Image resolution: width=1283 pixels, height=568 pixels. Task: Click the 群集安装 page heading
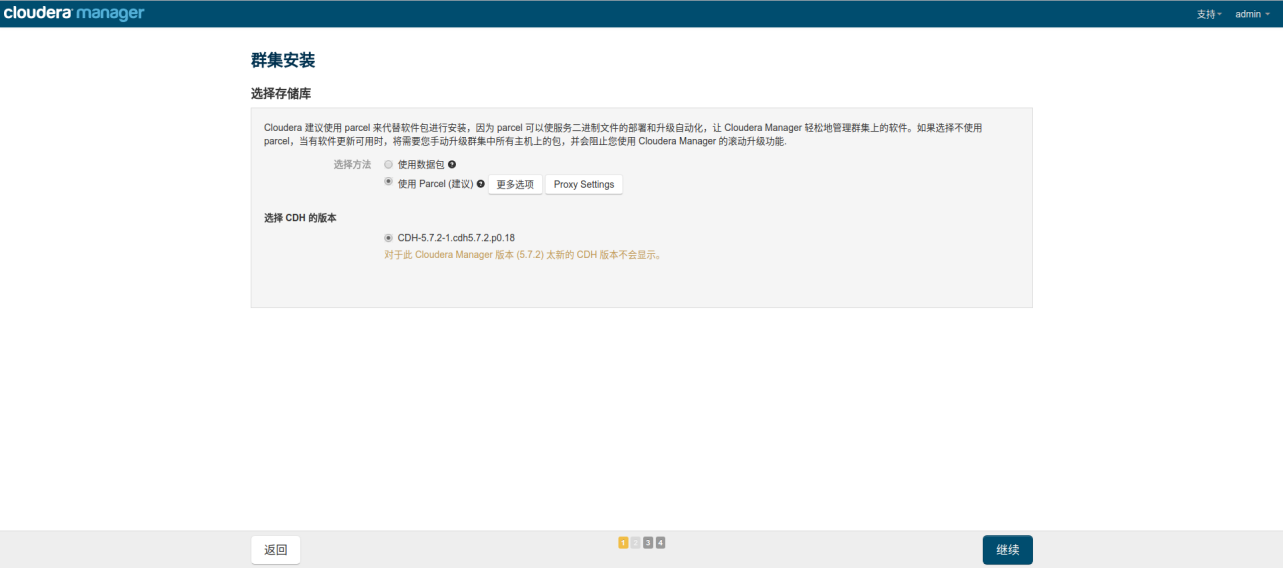283,61
